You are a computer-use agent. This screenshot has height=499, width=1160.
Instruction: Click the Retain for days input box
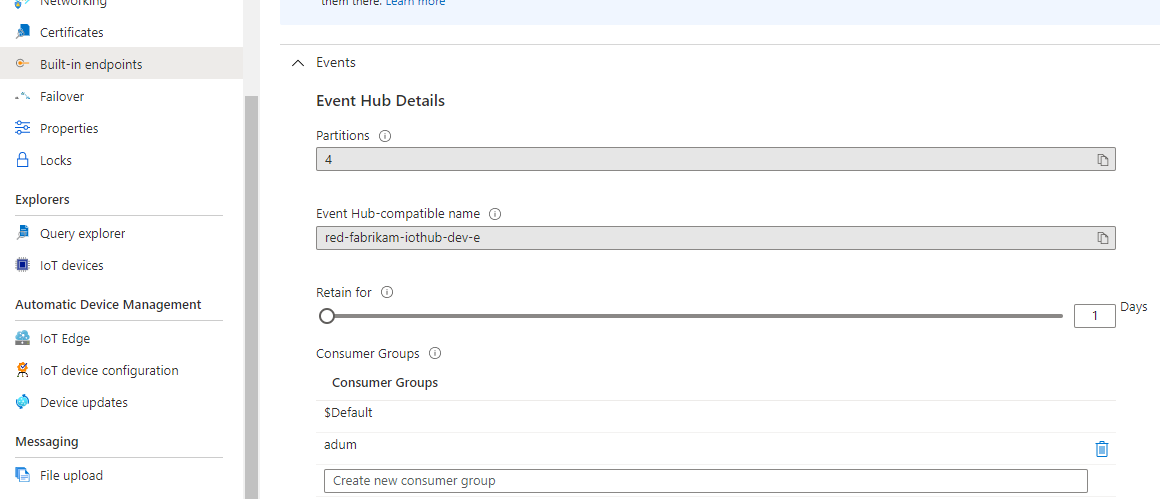[1094, 316]
